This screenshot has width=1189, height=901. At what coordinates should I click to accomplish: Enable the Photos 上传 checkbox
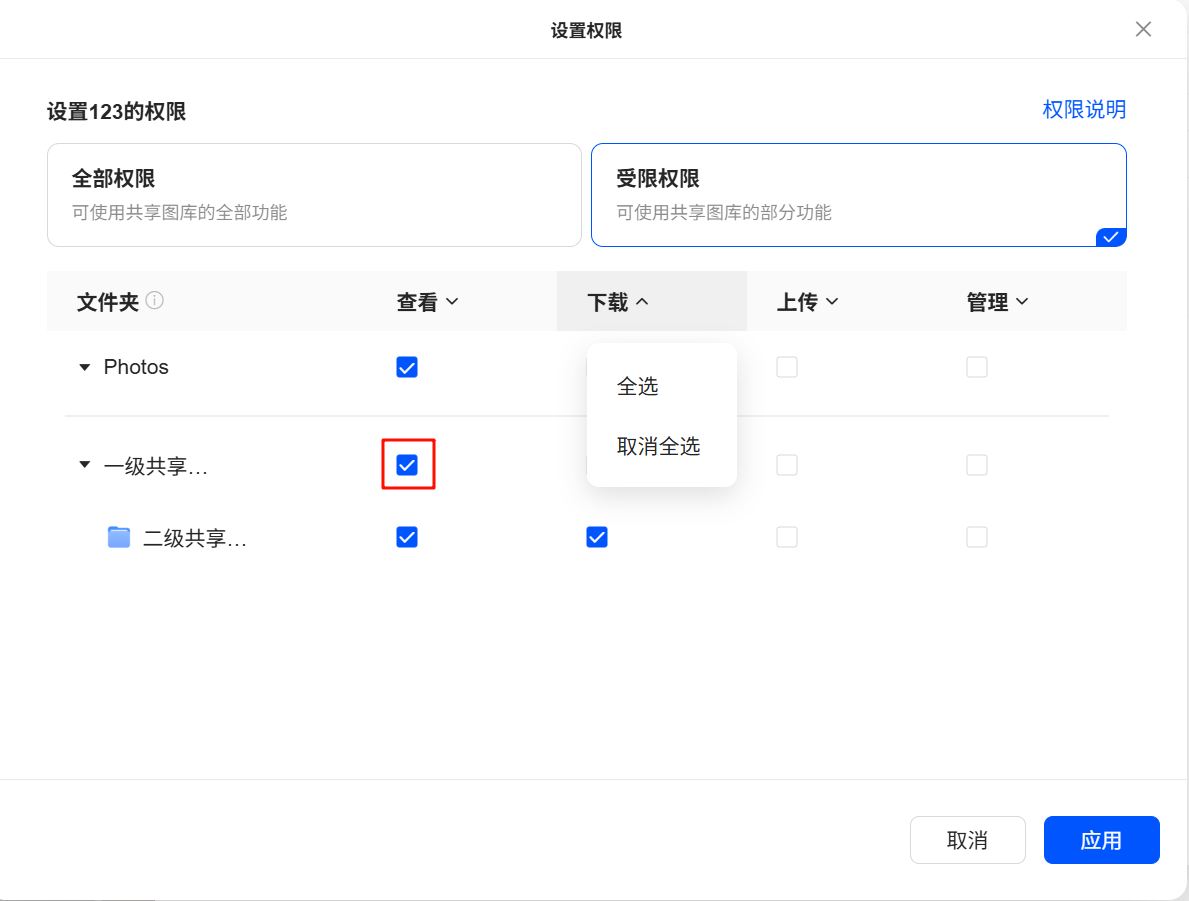point(787,367)
